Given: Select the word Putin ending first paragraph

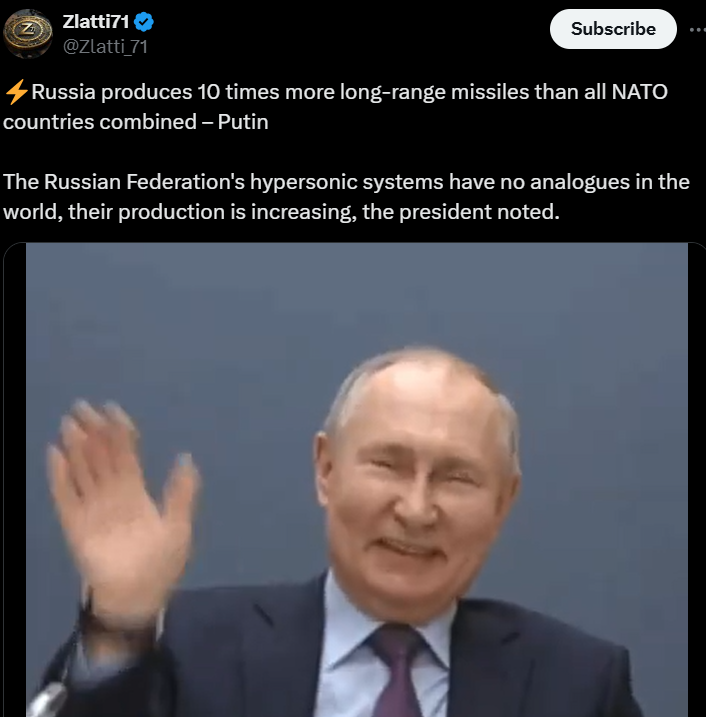Looking at the screenshot, I should coord(243,122).
